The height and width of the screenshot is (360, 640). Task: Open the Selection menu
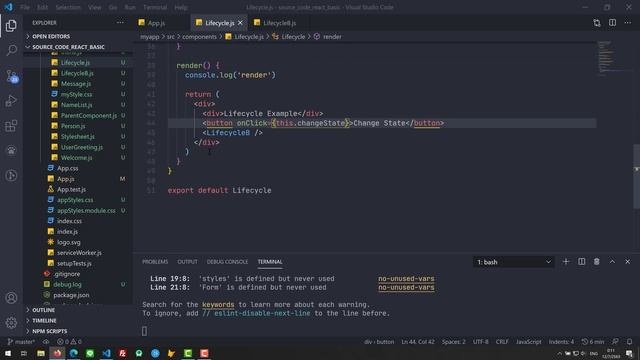pos(68,7)
